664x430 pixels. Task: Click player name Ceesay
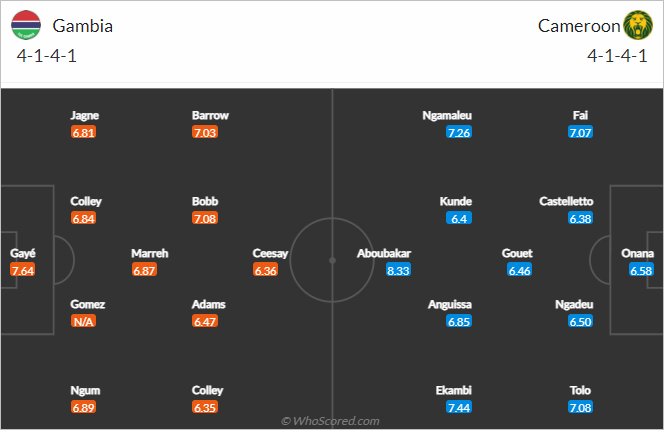(270, 253)
